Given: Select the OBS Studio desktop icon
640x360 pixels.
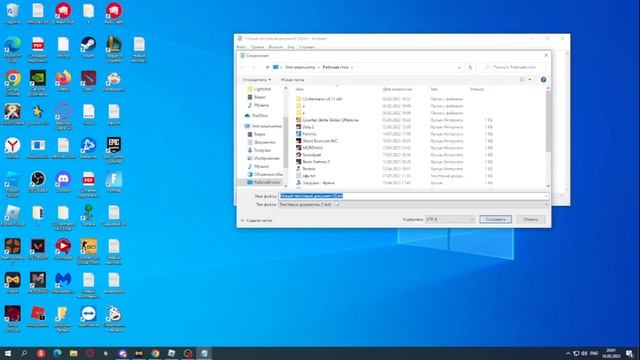Looking at the screenshot, I should point(38,182).
